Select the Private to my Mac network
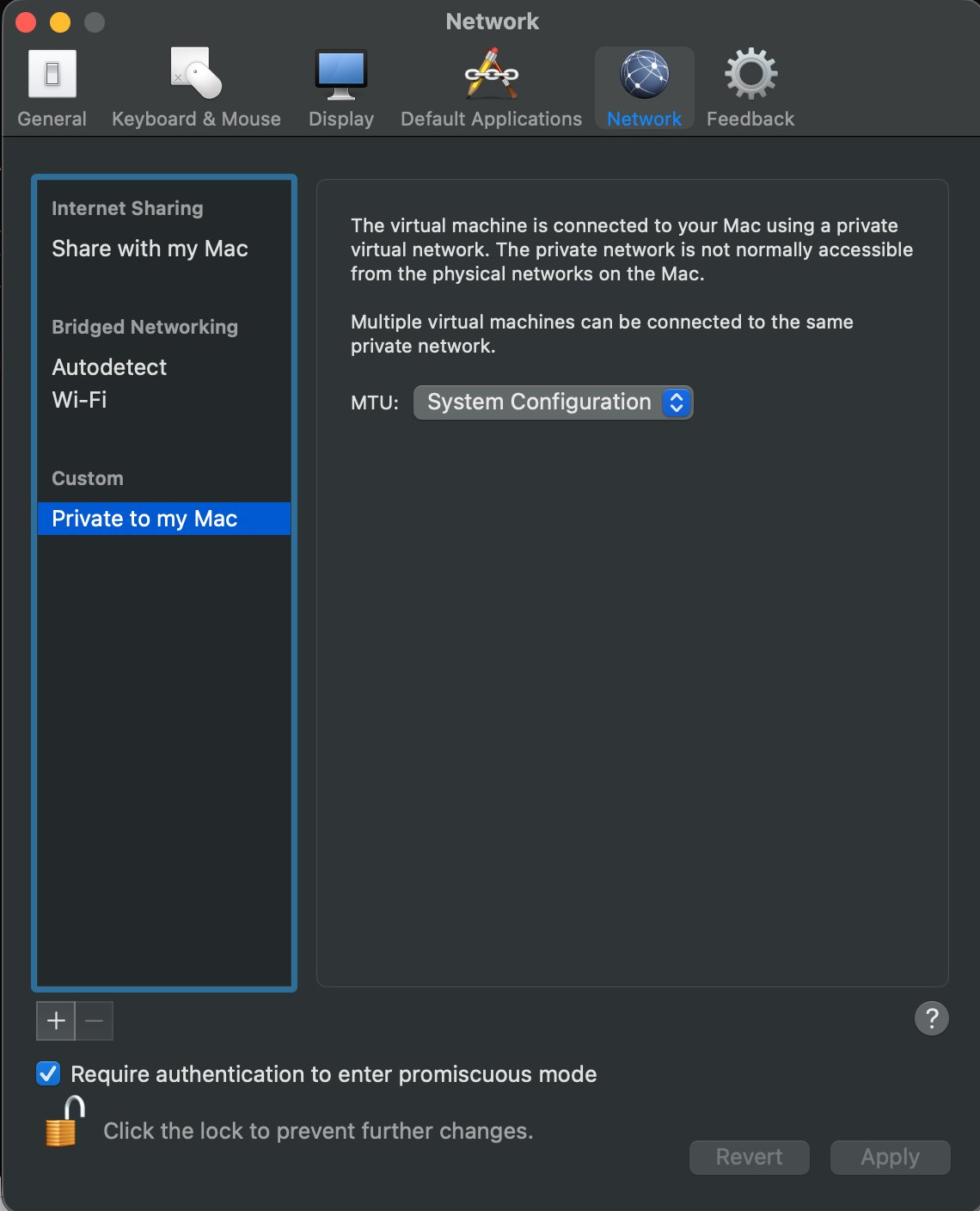 pos(144,518)
